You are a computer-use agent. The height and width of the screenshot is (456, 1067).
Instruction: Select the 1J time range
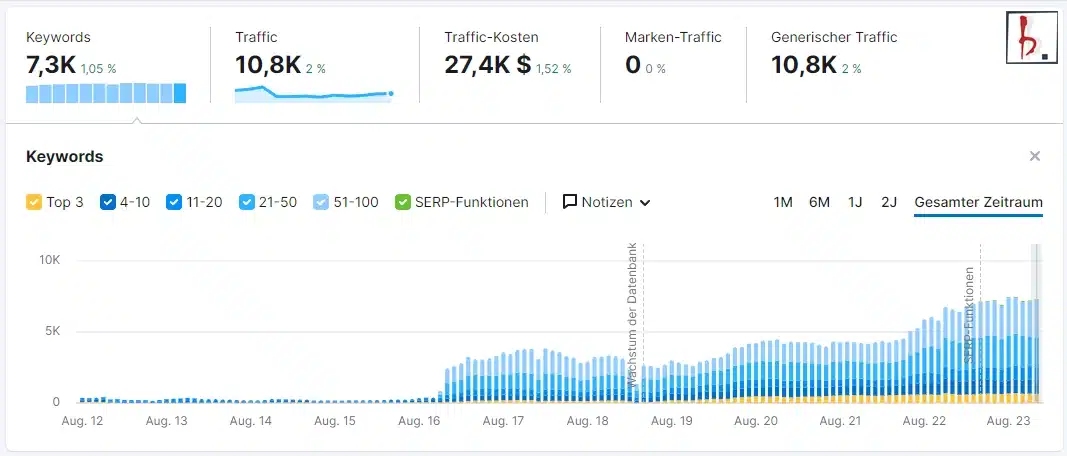855,202
